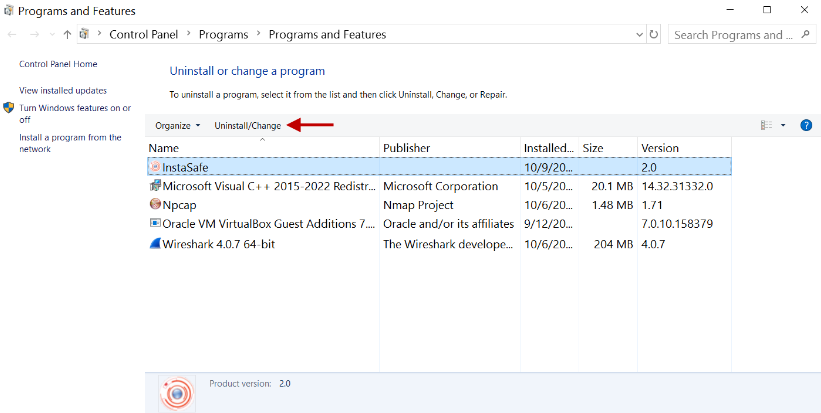This screenshot has height=413, width=821.
Task: Click publisher Oracle and/or its affiliates cell
Action: [x=449, y=224]
